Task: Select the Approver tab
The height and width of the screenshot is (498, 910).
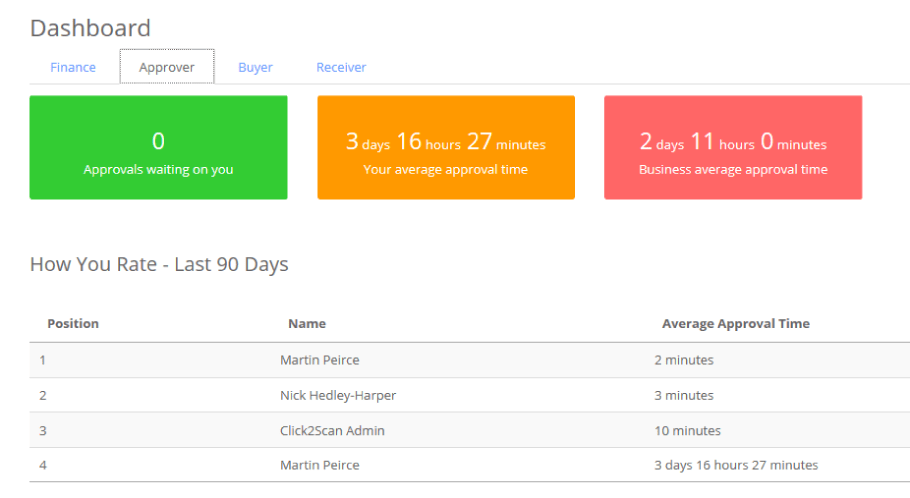Action: [167, 67]
